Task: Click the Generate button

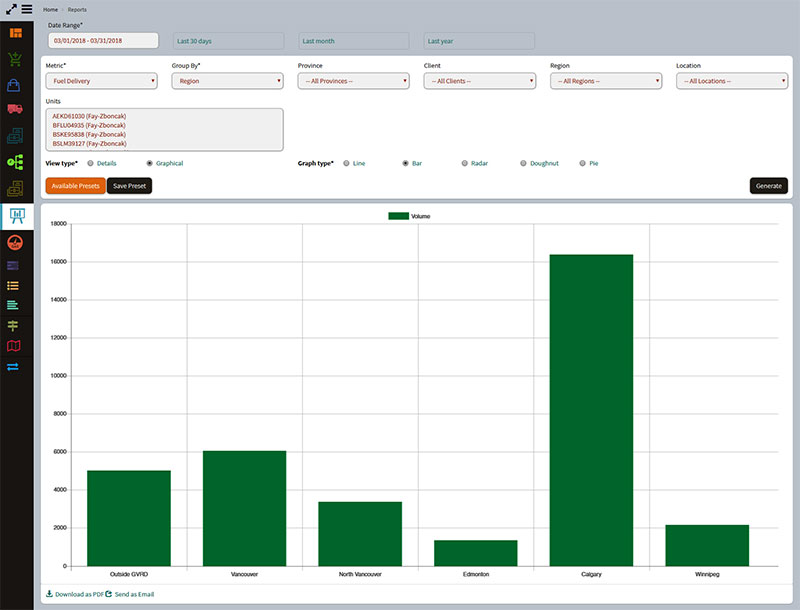Action: tap(768, 186)
